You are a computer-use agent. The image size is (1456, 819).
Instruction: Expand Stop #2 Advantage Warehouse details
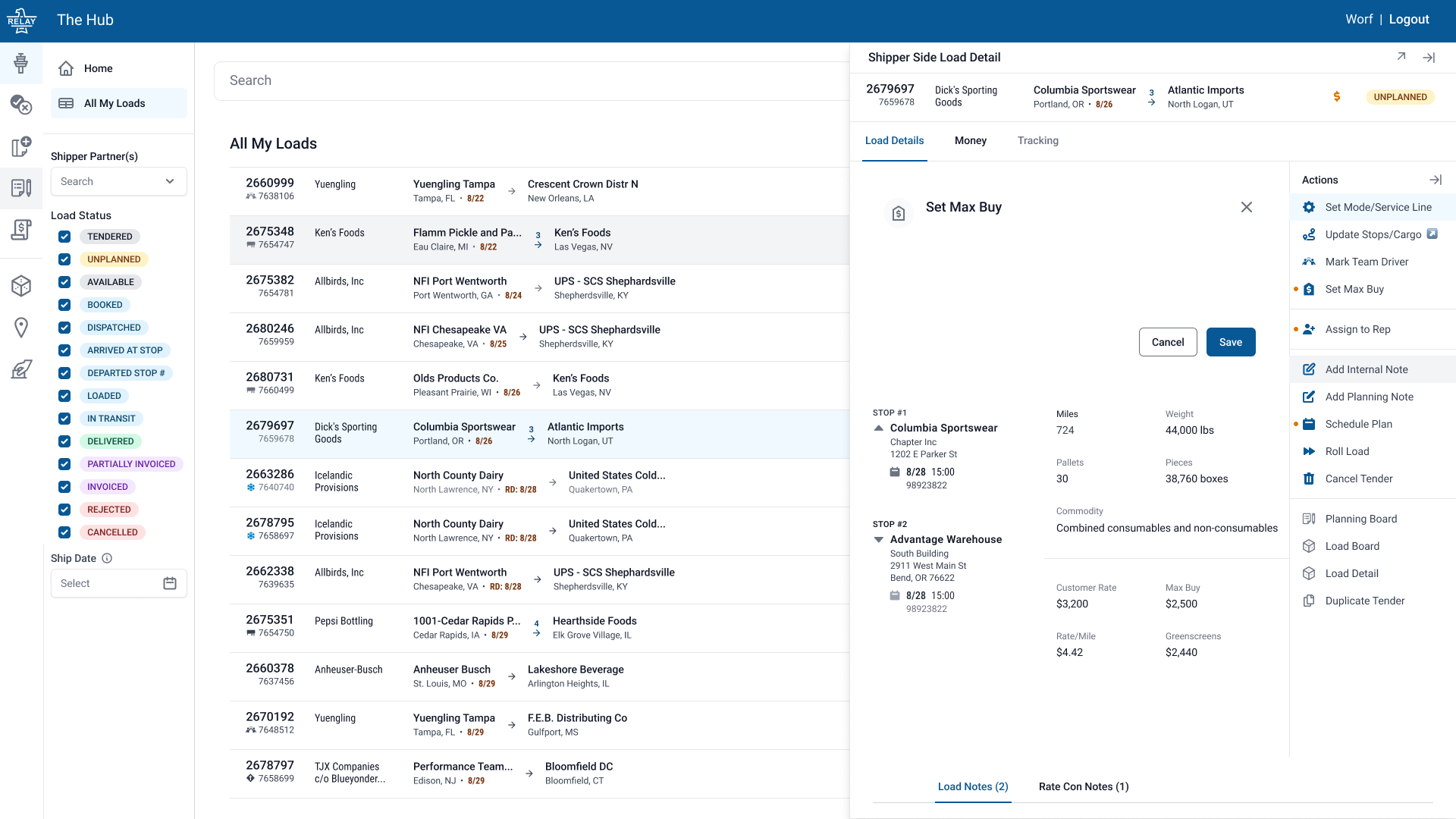tap(879, 539)
